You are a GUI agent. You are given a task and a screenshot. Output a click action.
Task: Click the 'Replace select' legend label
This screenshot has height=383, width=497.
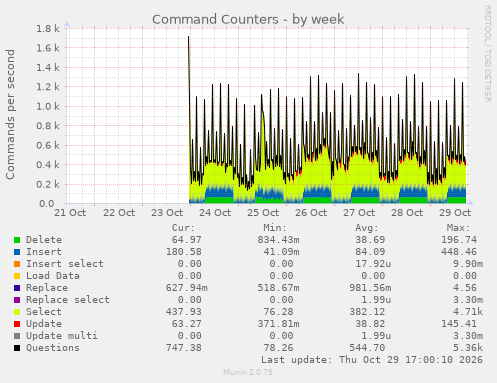click(x=68, y=300)
